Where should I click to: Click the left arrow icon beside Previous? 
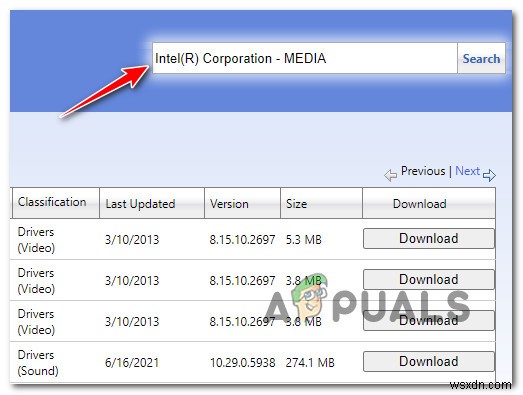pos(390,175)
